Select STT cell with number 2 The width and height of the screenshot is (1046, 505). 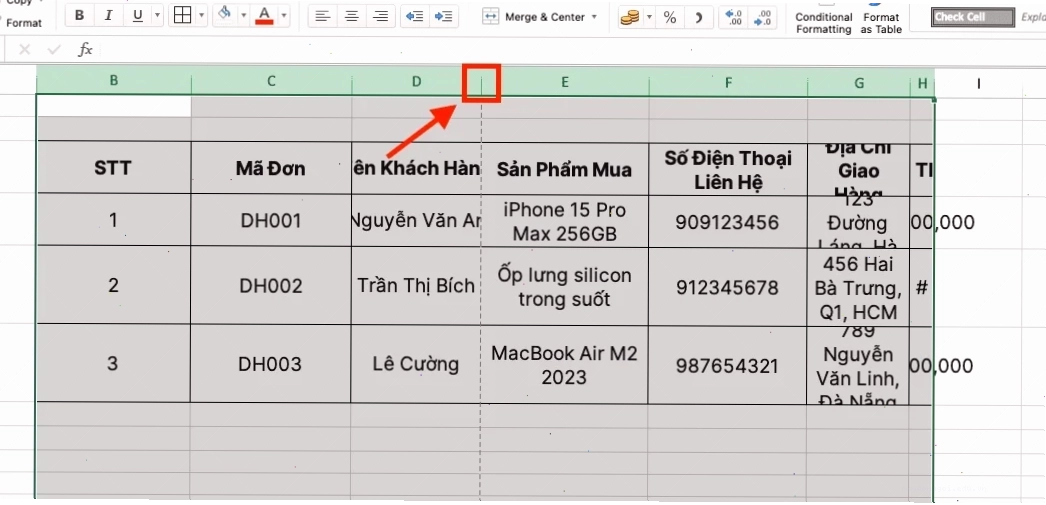click(113, 286)
